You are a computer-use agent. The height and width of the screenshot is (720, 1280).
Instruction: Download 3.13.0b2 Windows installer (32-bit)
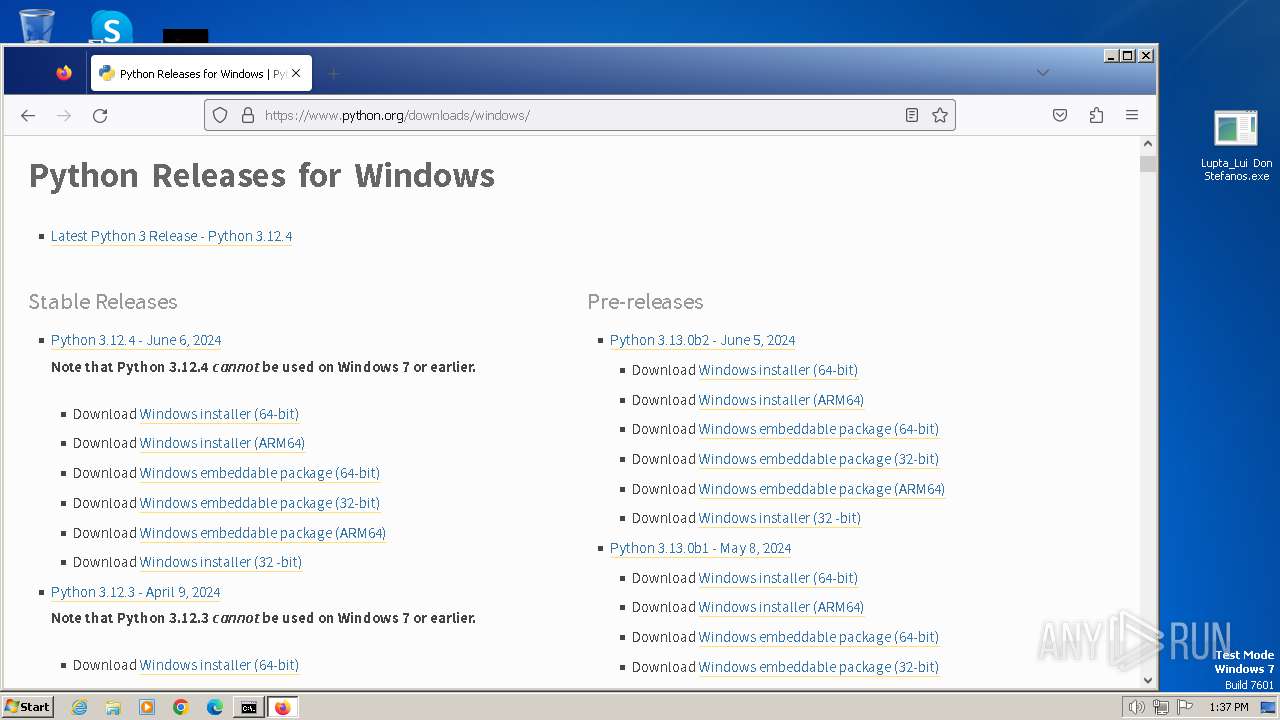click(x=780, y=518)
